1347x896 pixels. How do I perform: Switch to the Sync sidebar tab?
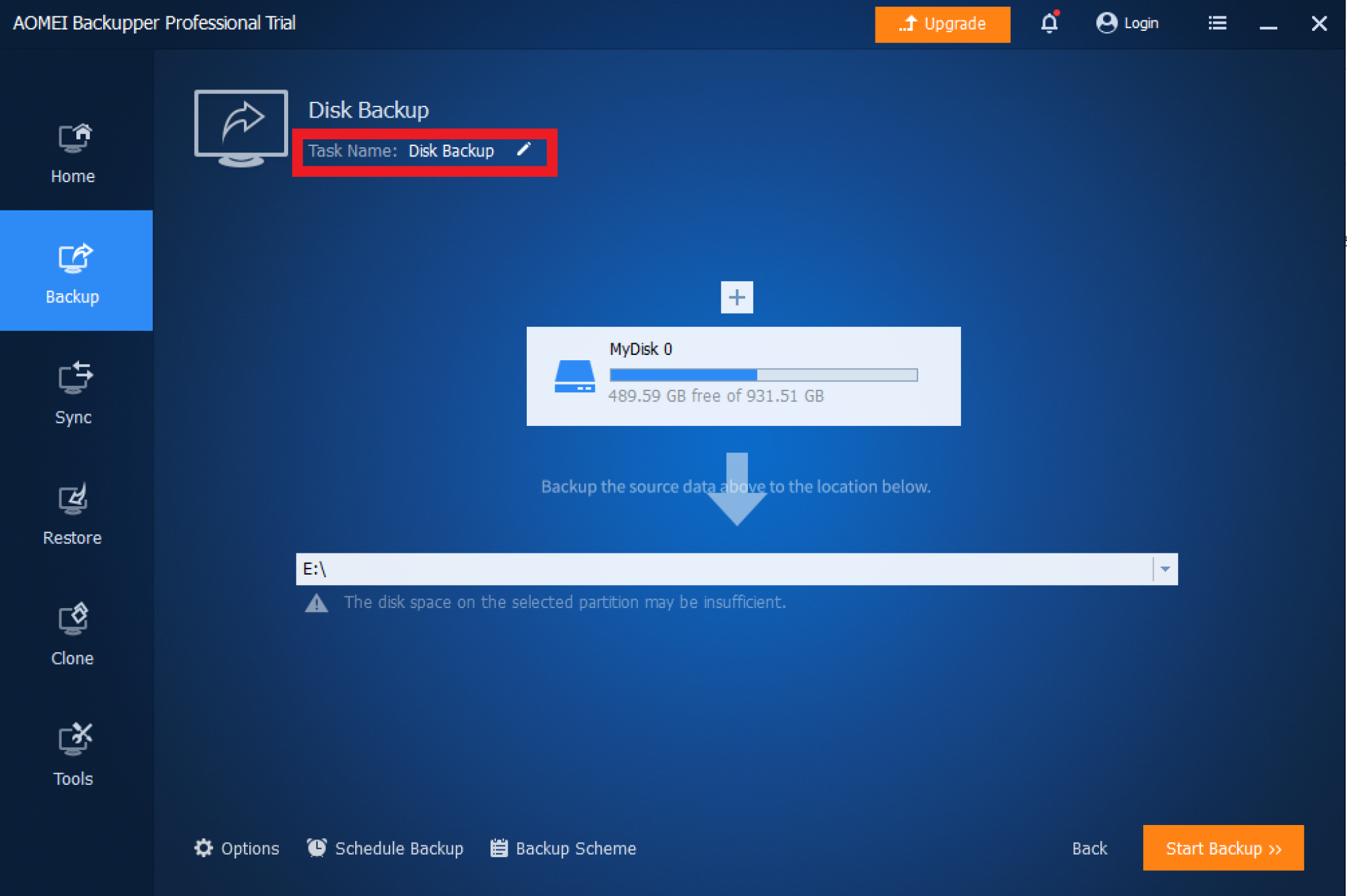74,394
